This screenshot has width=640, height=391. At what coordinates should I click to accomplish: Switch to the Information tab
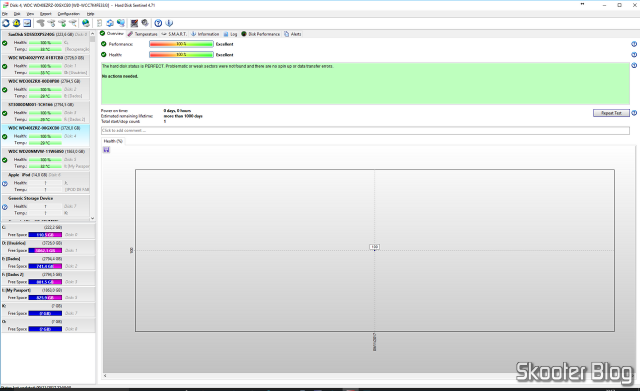tap(205, 34)
